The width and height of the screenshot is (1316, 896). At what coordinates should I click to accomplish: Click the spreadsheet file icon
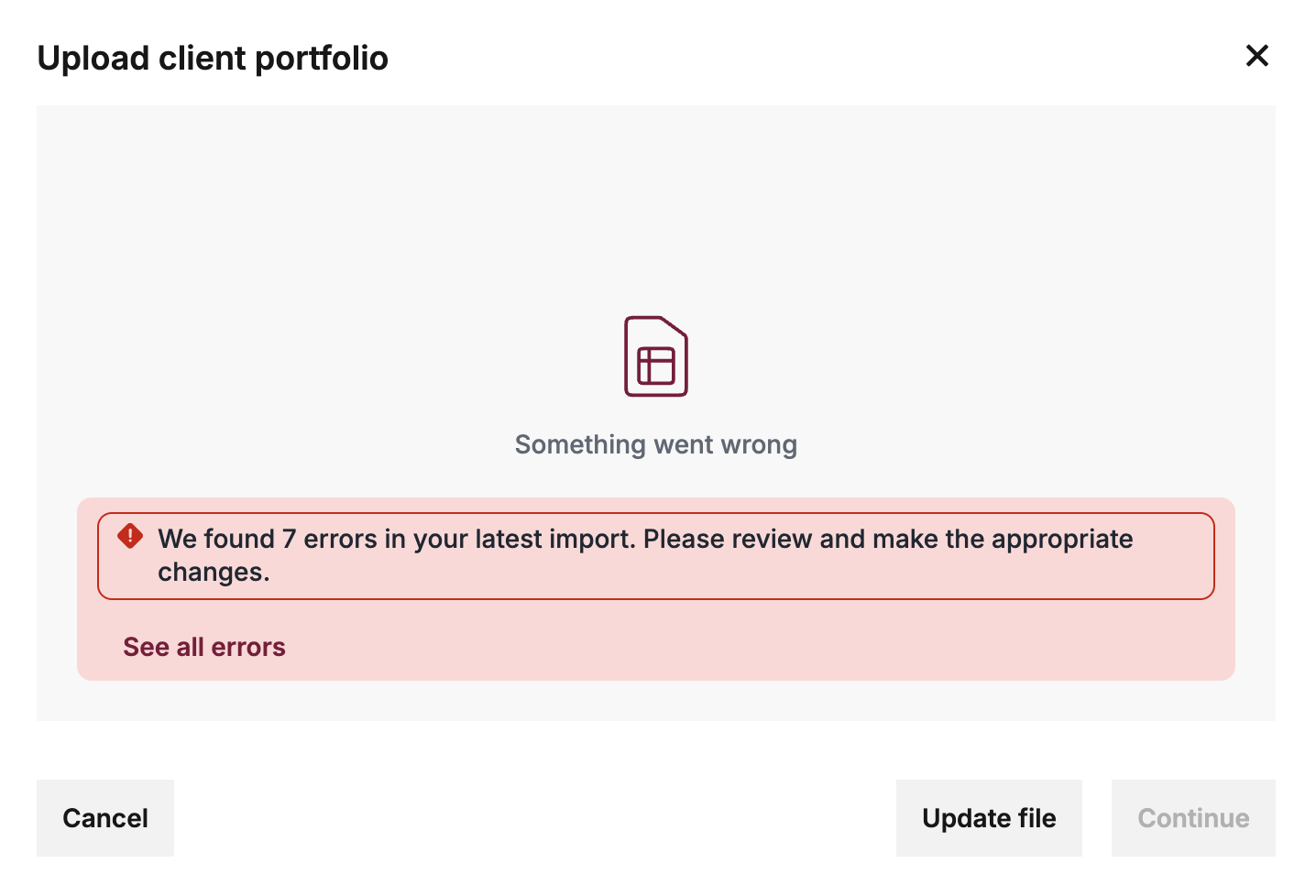pyautogui.click(x=656, y=356)
